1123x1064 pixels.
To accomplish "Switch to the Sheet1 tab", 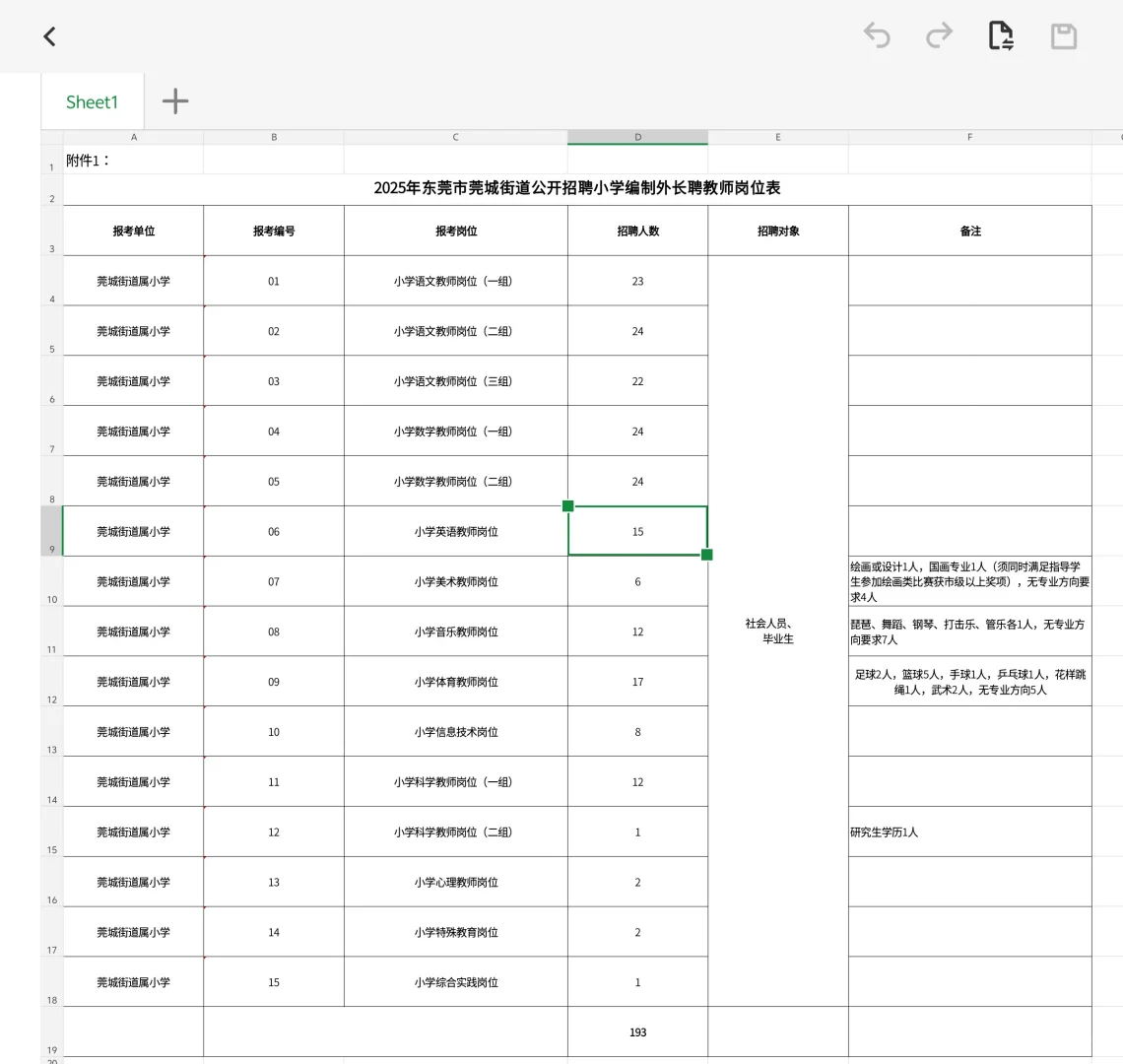I will coord(92,101).
